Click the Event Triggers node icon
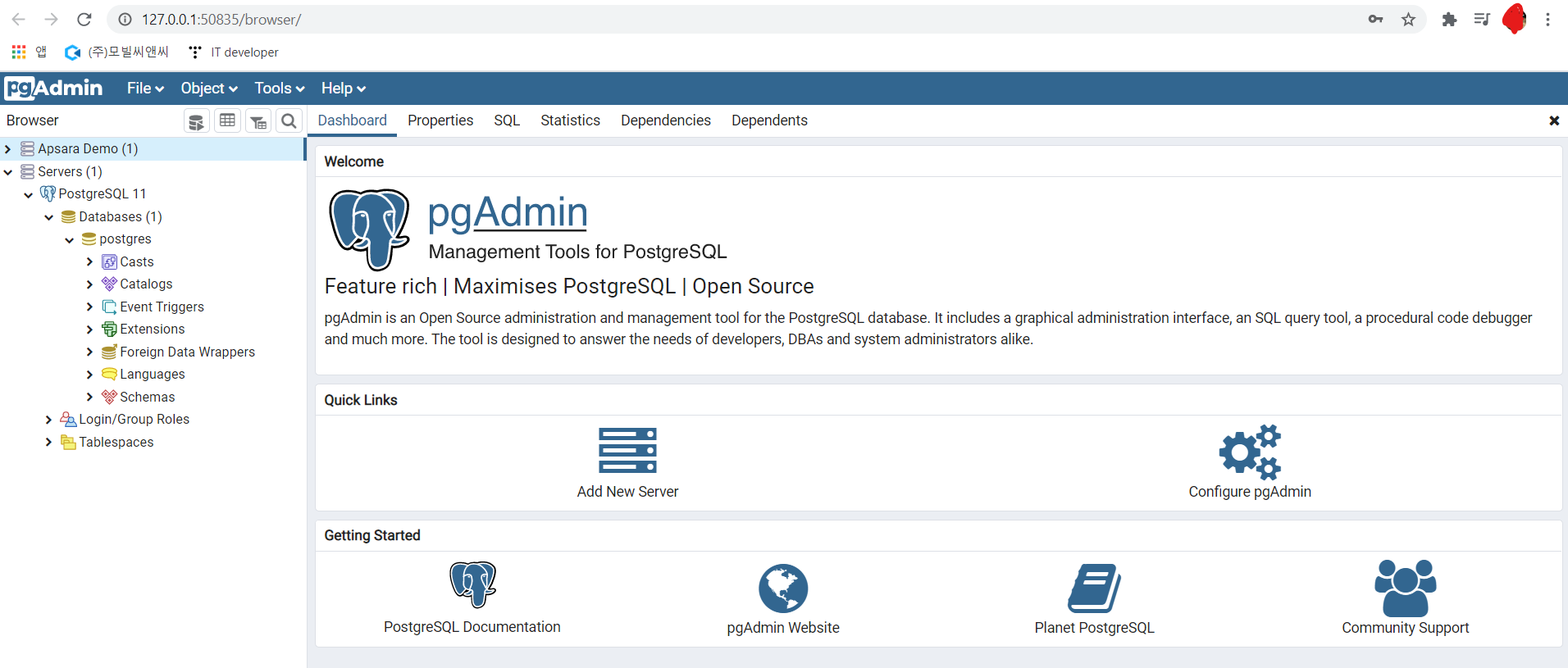1568x668 pixels. (109, 307)
